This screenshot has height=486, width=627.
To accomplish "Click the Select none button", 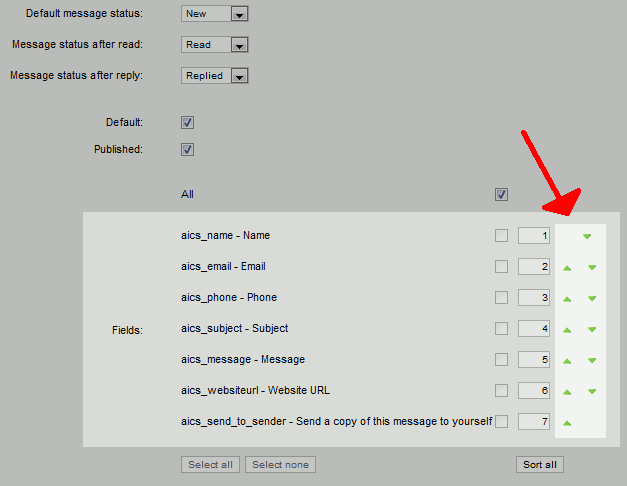I will click(x=280, y=464).
